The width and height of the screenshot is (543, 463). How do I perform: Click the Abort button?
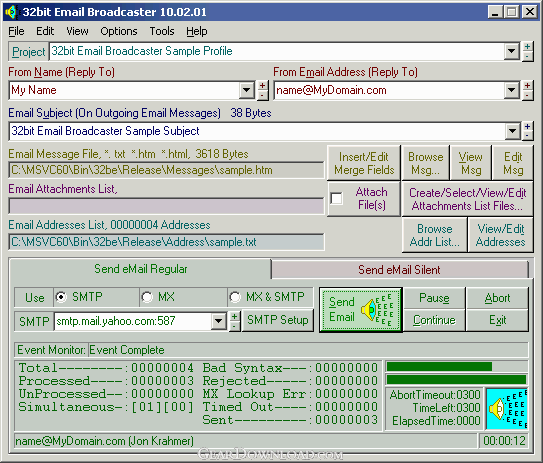click(x=497, y=298)
